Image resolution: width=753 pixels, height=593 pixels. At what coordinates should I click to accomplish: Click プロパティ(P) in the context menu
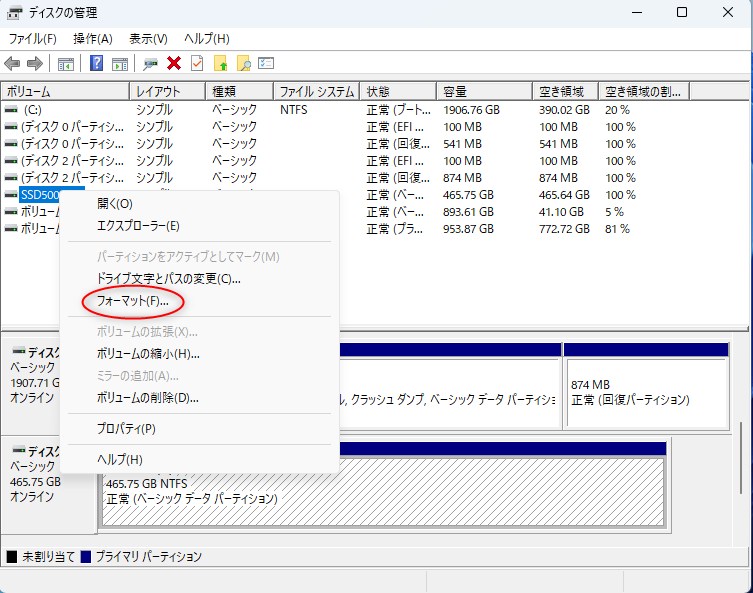pos(126,428)
